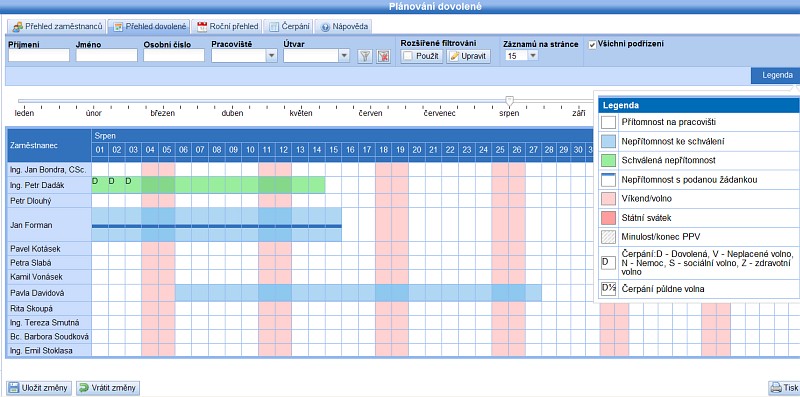Select employee Petr Dlouhý

click(48, 201)
